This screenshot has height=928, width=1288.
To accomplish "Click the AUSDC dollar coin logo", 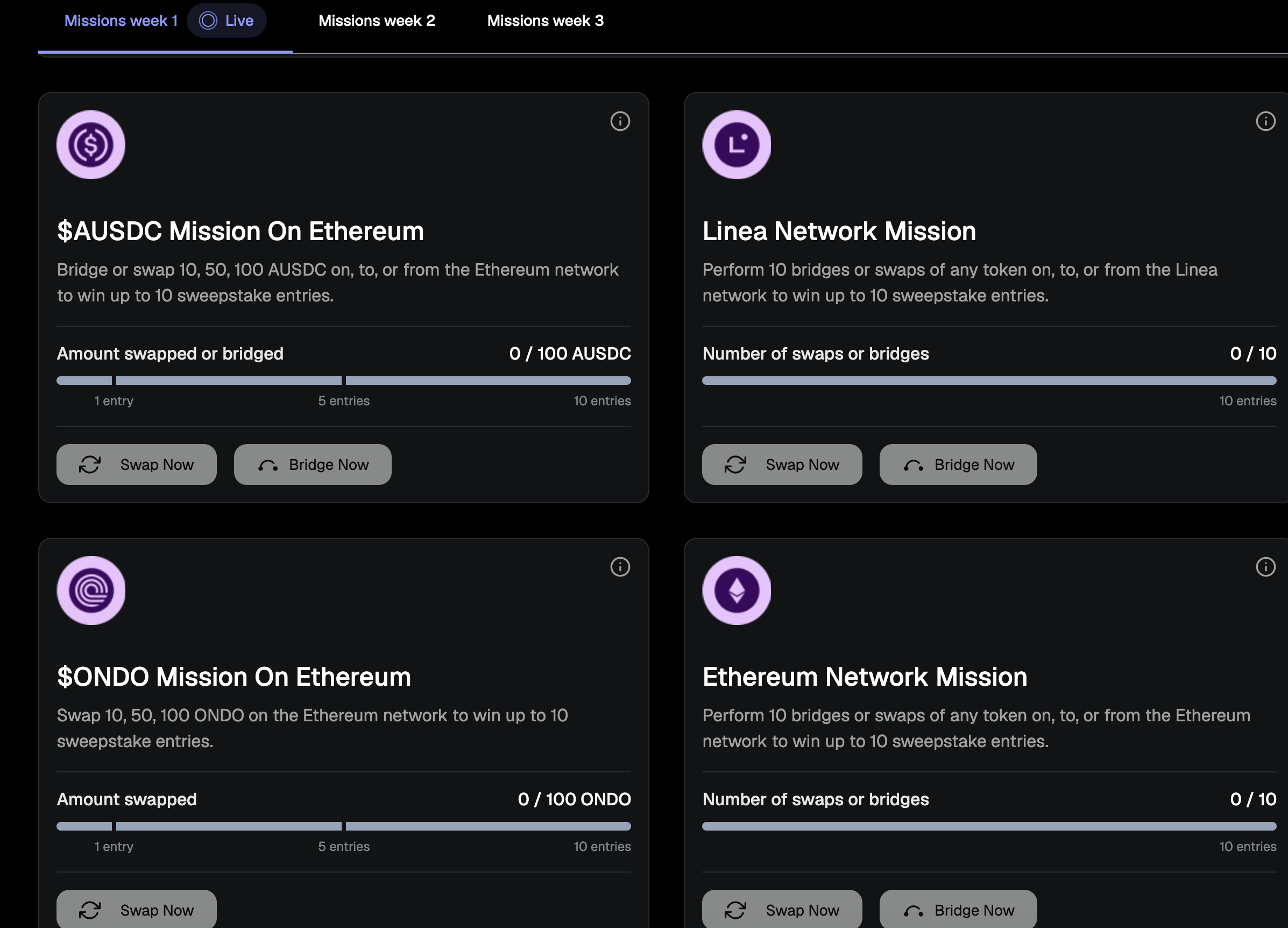I will click(x=91, y=145).
